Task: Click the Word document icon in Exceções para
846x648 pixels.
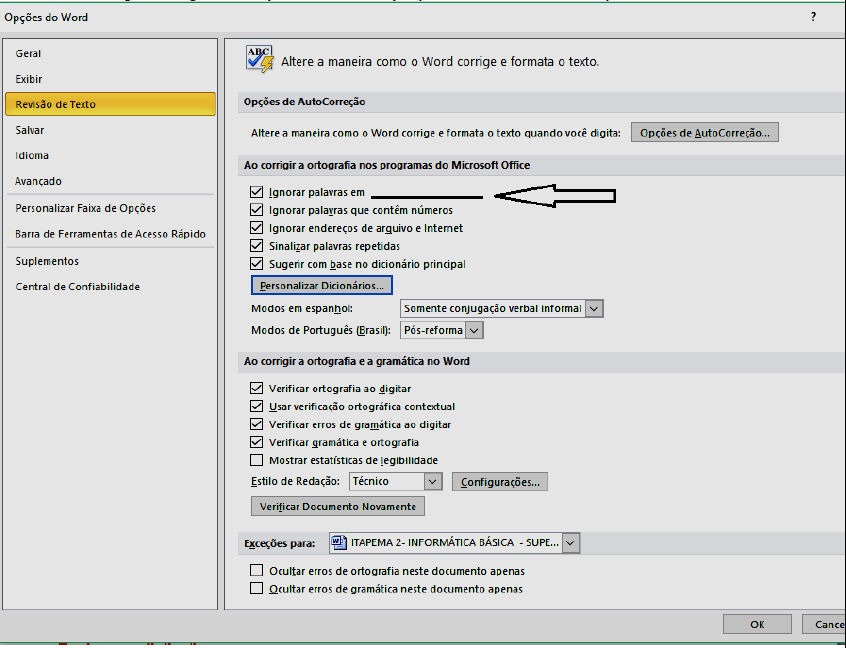Action: tap(338, 543)
